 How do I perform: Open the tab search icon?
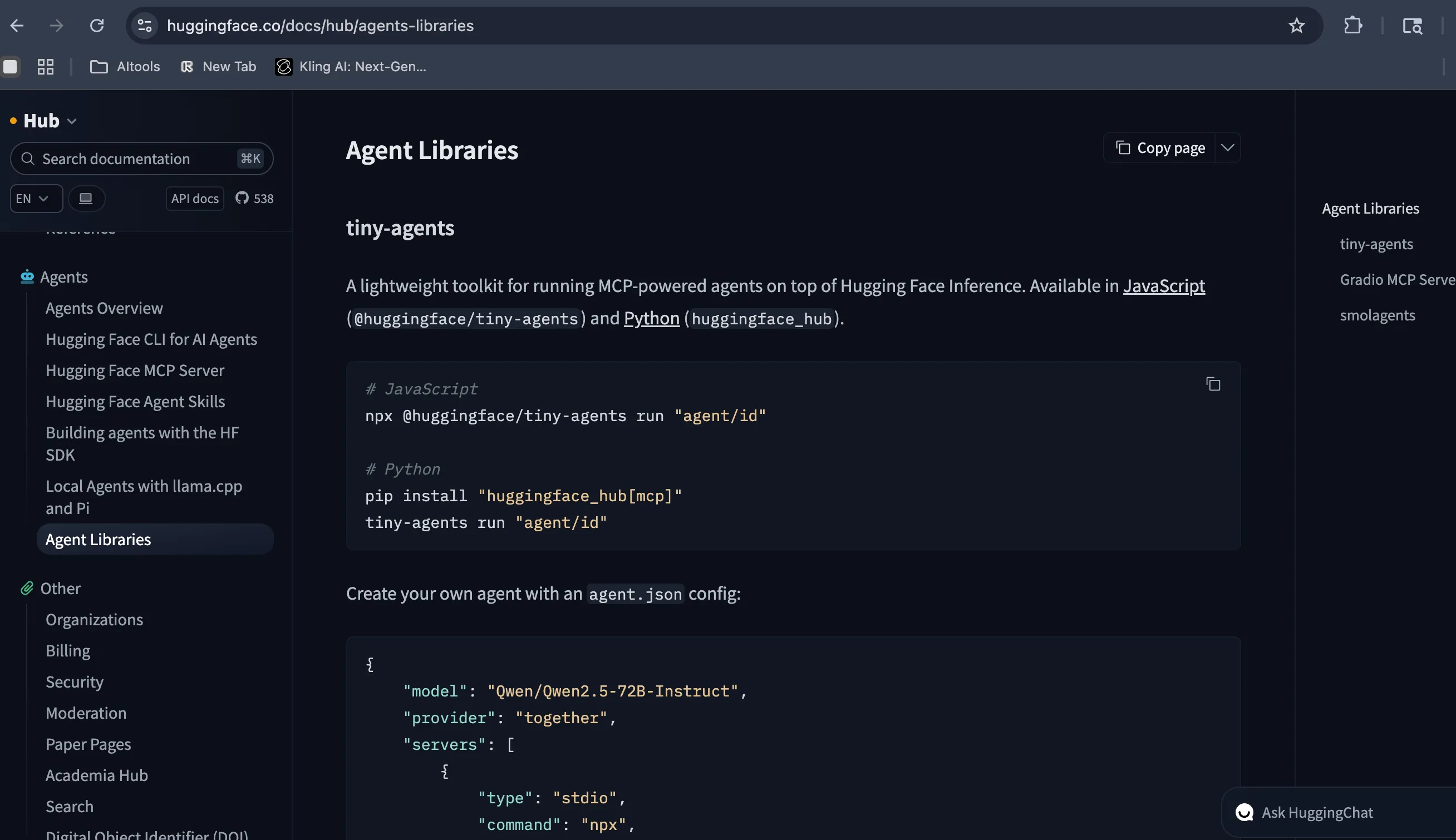pos(1412,26)
